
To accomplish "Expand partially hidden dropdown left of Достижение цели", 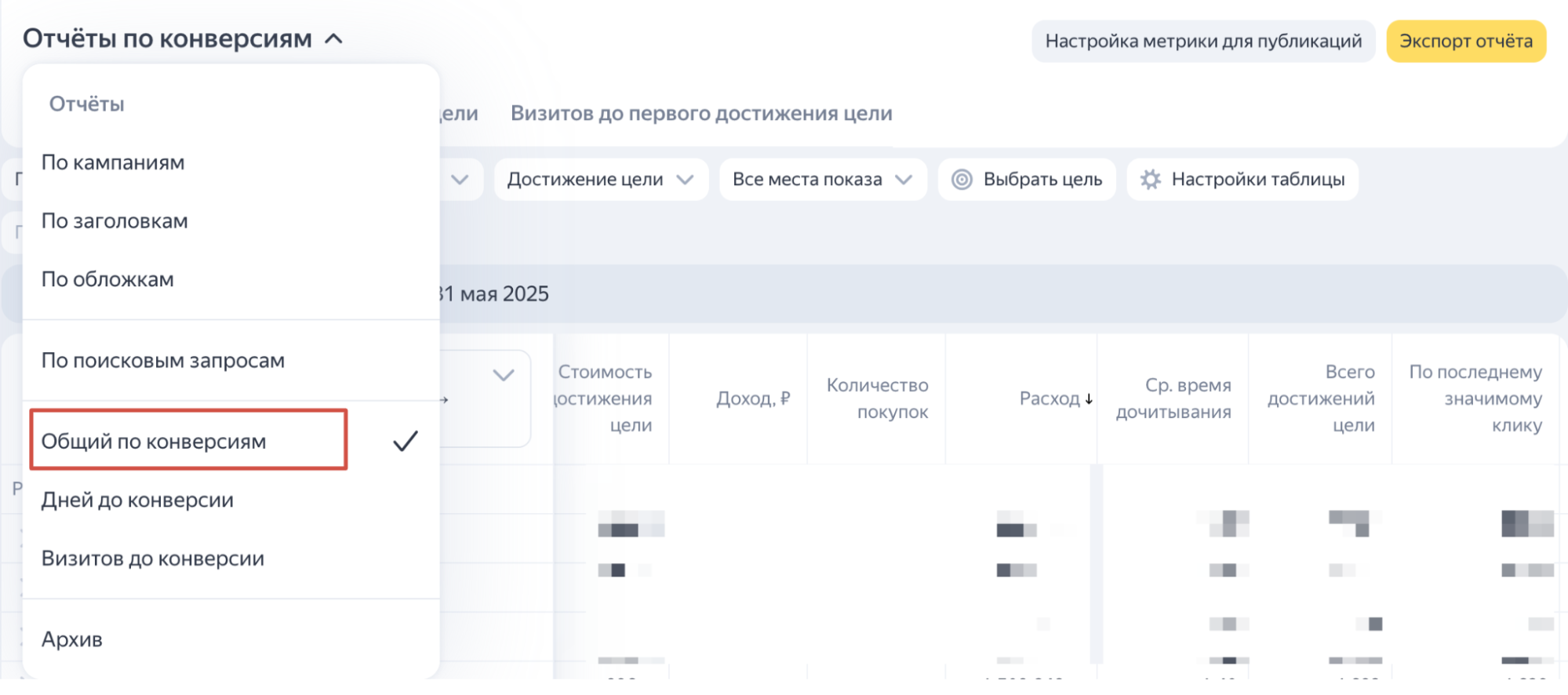I will [460, 180].
